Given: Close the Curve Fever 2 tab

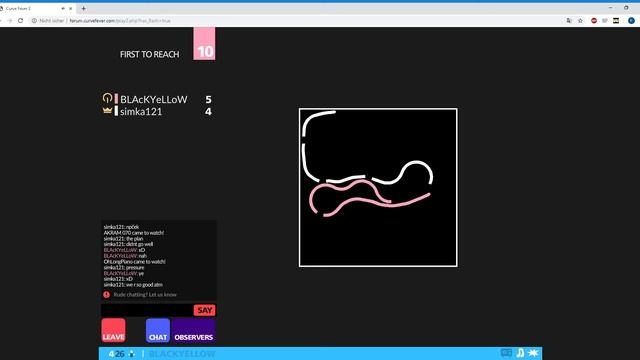Looking at the screenshot, I should pyautogui.click(x=71, y=8).
